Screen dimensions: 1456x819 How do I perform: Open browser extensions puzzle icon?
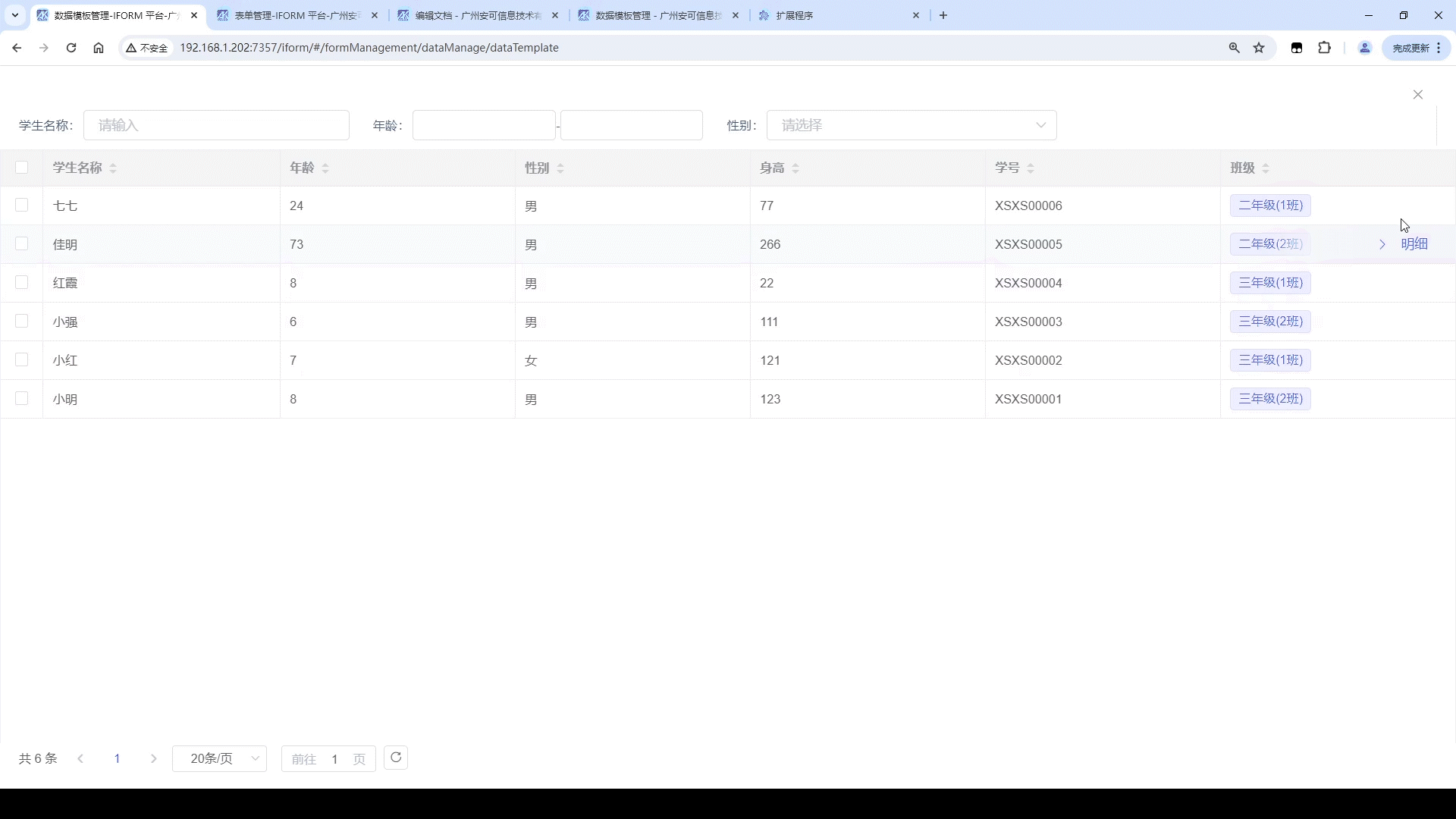[x=1324, y=48]
